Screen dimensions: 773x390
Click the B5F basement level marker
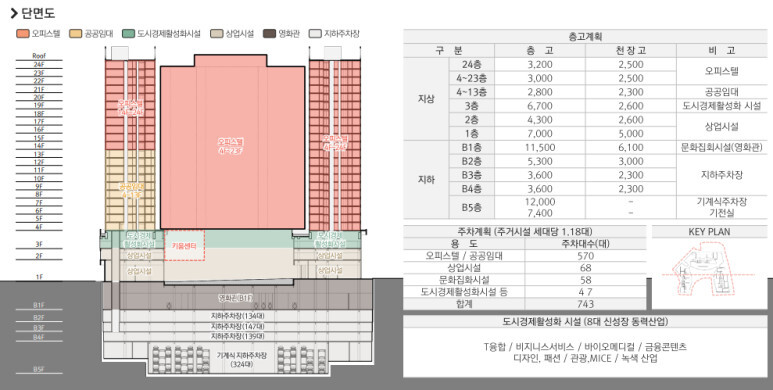[39, 369]
